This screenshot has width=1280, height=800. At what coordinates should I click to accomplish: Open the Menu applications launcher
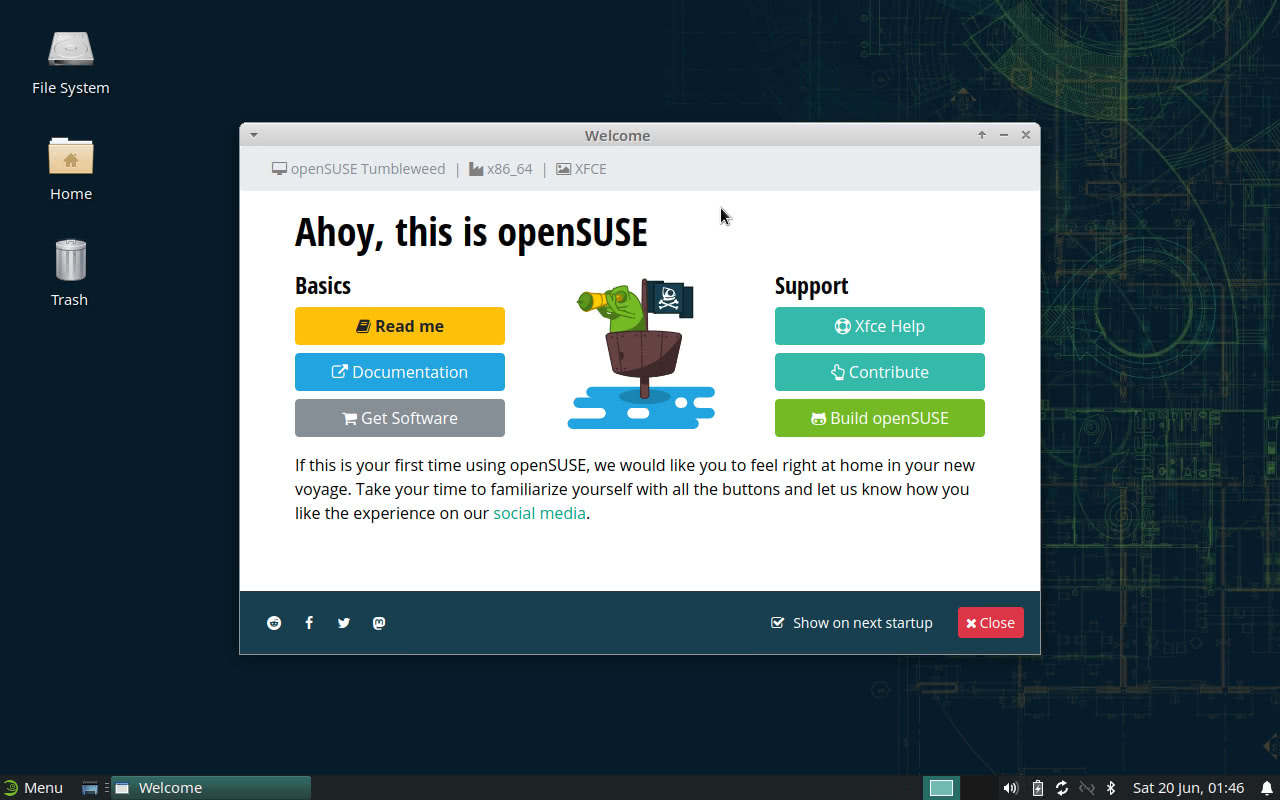tap(33, 788)
